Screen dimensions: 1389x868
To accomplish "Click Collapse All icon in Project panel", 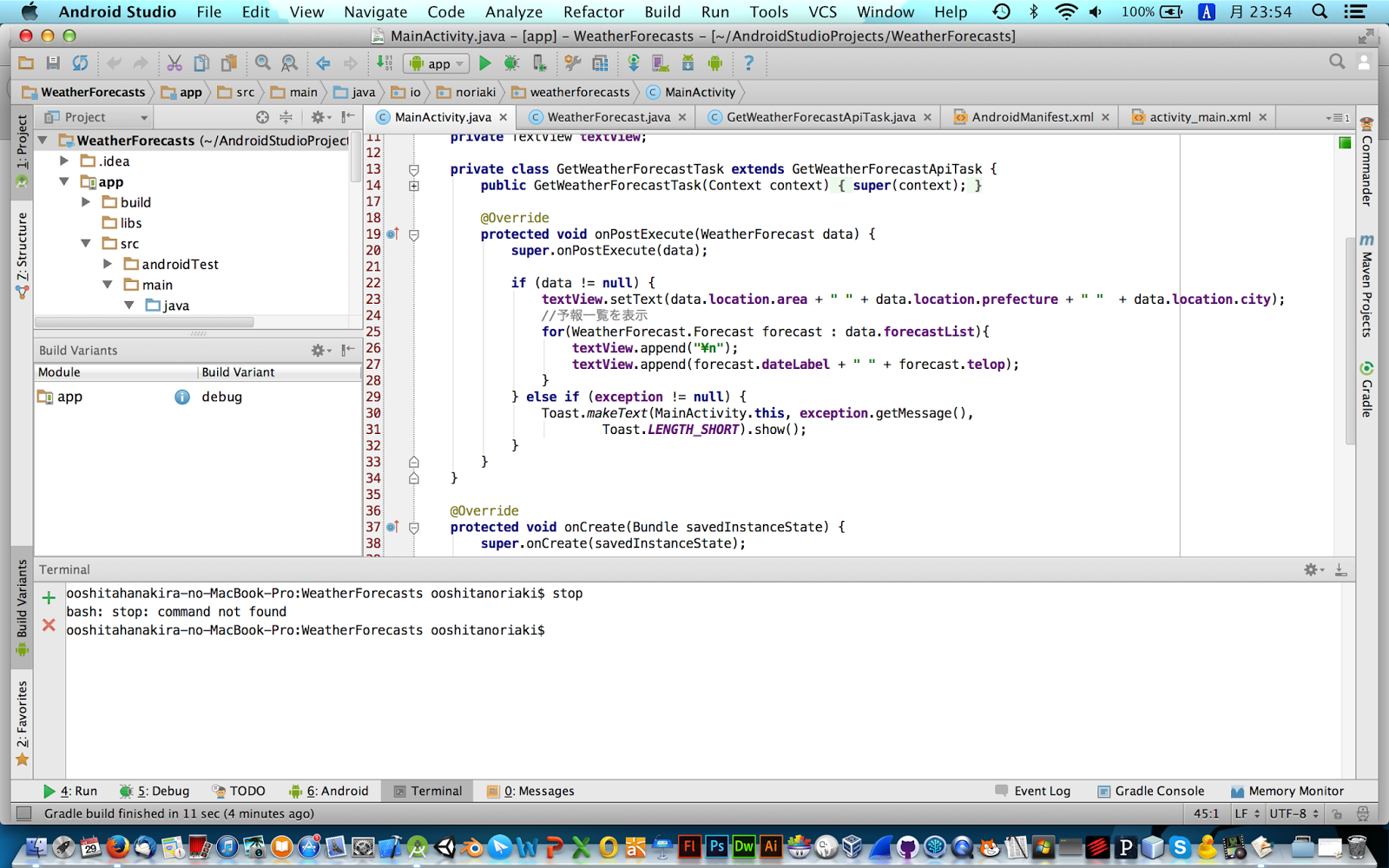I will click(x=286, y=117).
